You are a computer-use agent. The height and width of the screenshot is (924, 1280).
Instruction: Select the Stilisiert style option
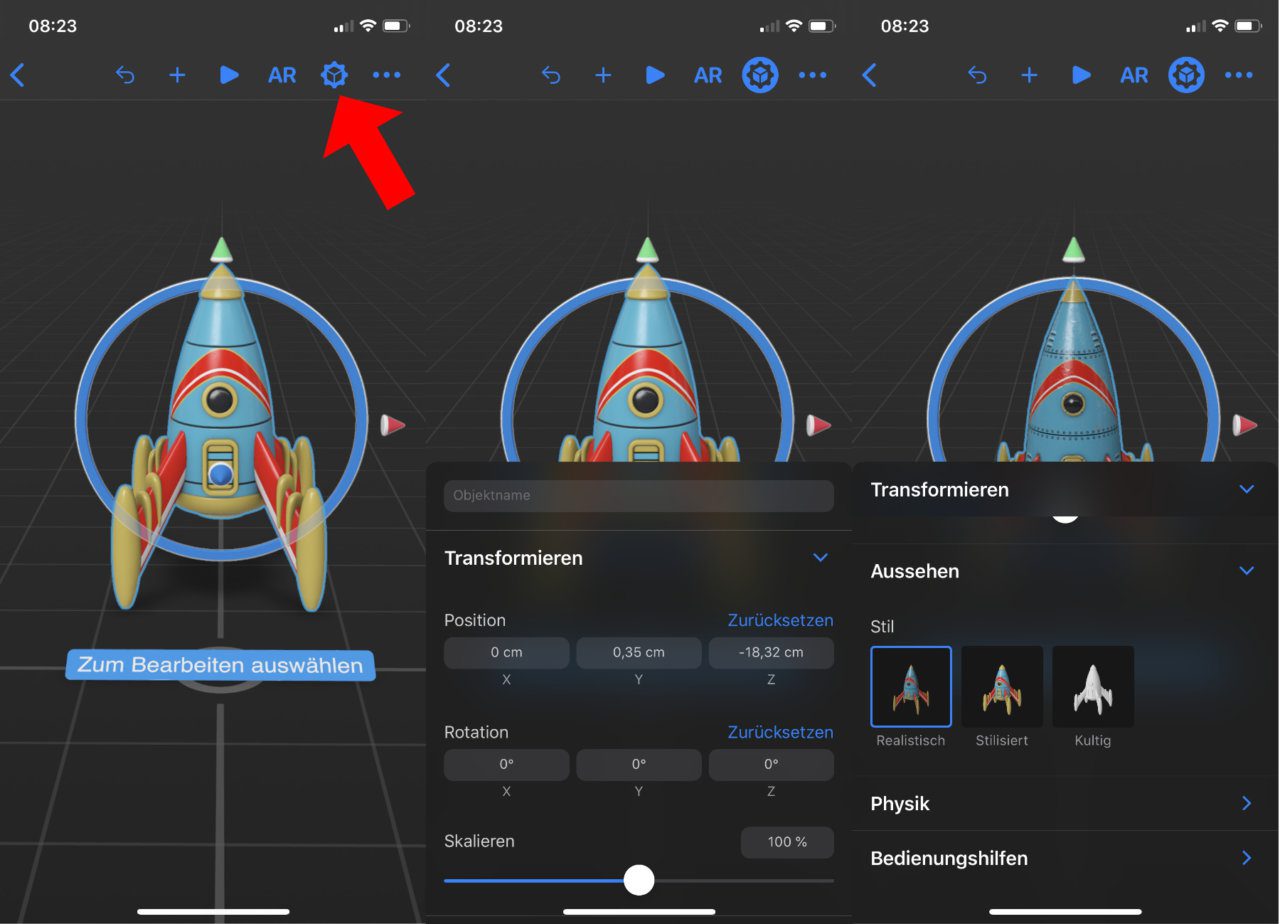point(1002,686)
